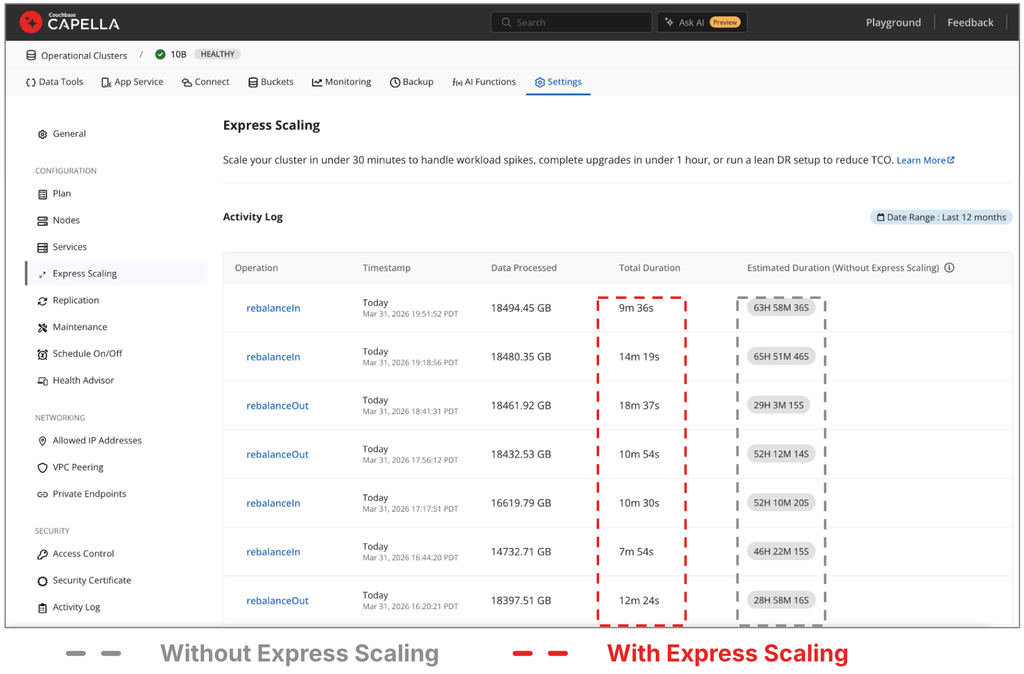This screenshot has width=1024, height=674.
Task: Click the AI Functions f(x) icon
Action: 457,82
